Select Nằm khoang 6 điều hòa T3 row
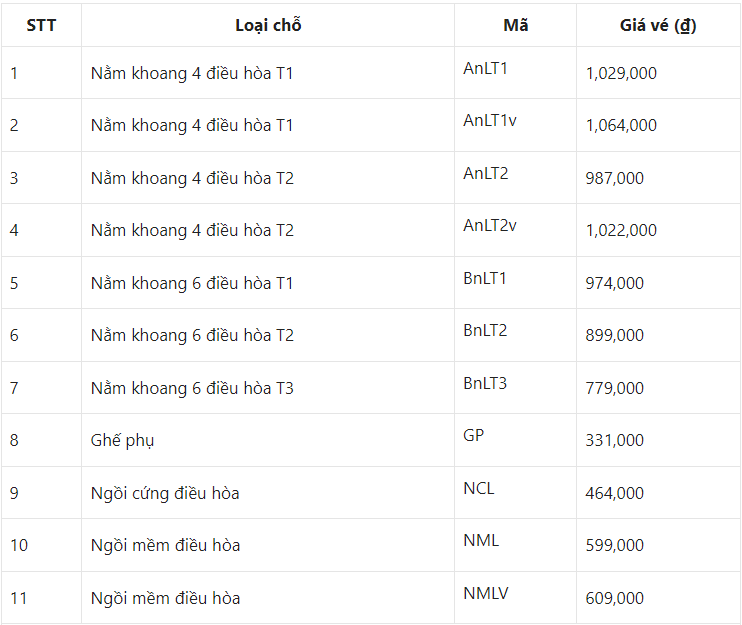This screenshot has height=625, width=742. click(x=371, y=388)
